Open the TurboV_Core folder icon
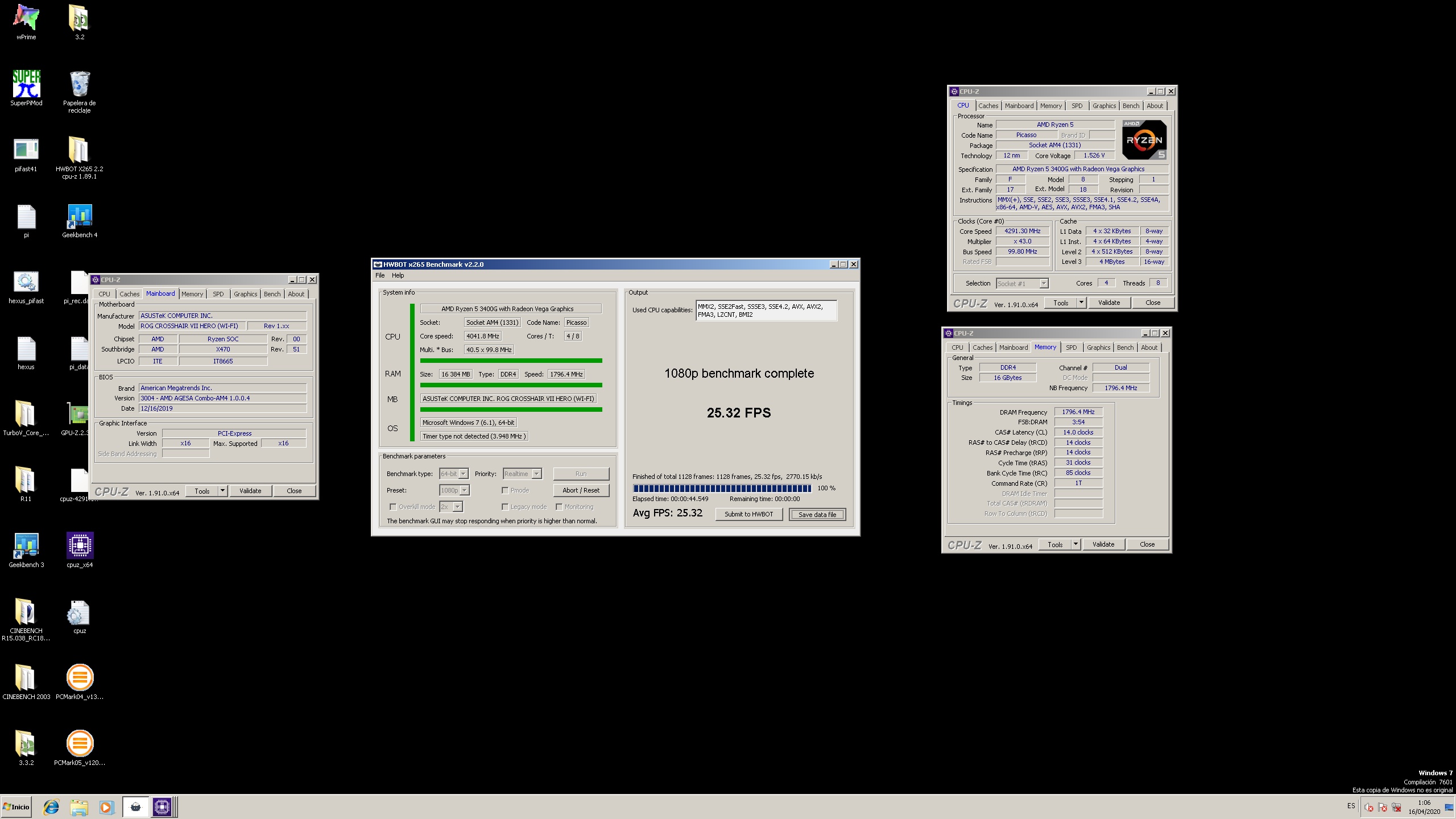This screenshot has height=819, width=1456. tap(26, 418)
